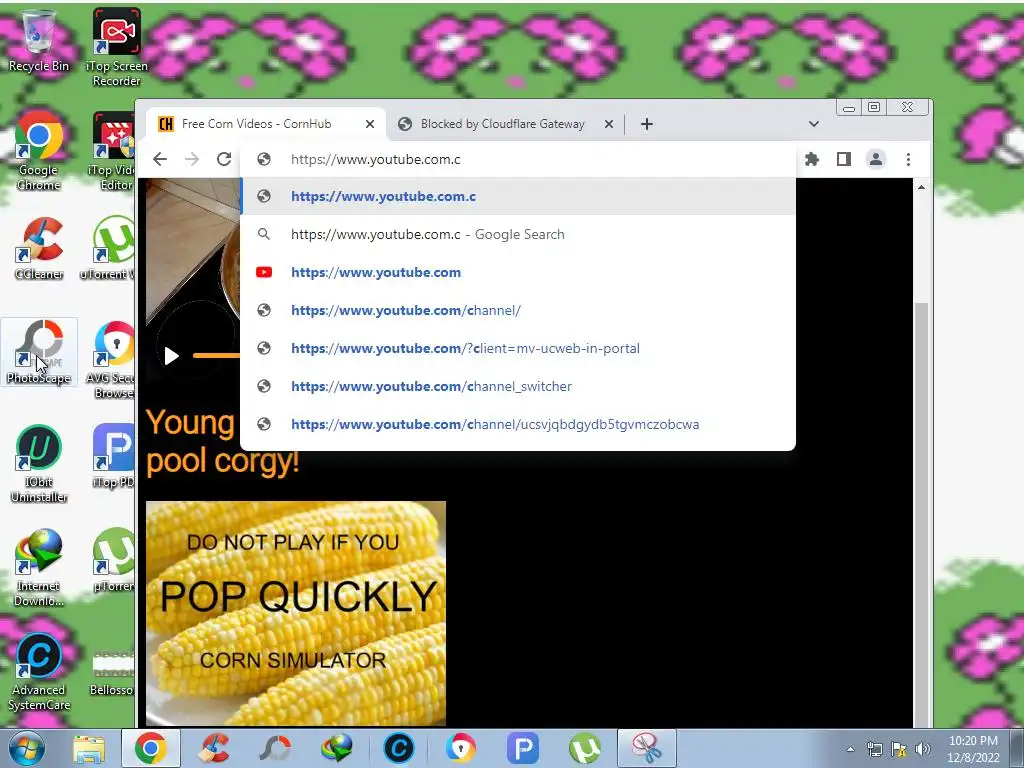1024x768 pixels.
Task: Select the ?client=mv-ucweb-in-portal suggestion
Action: tap(518, 348)
